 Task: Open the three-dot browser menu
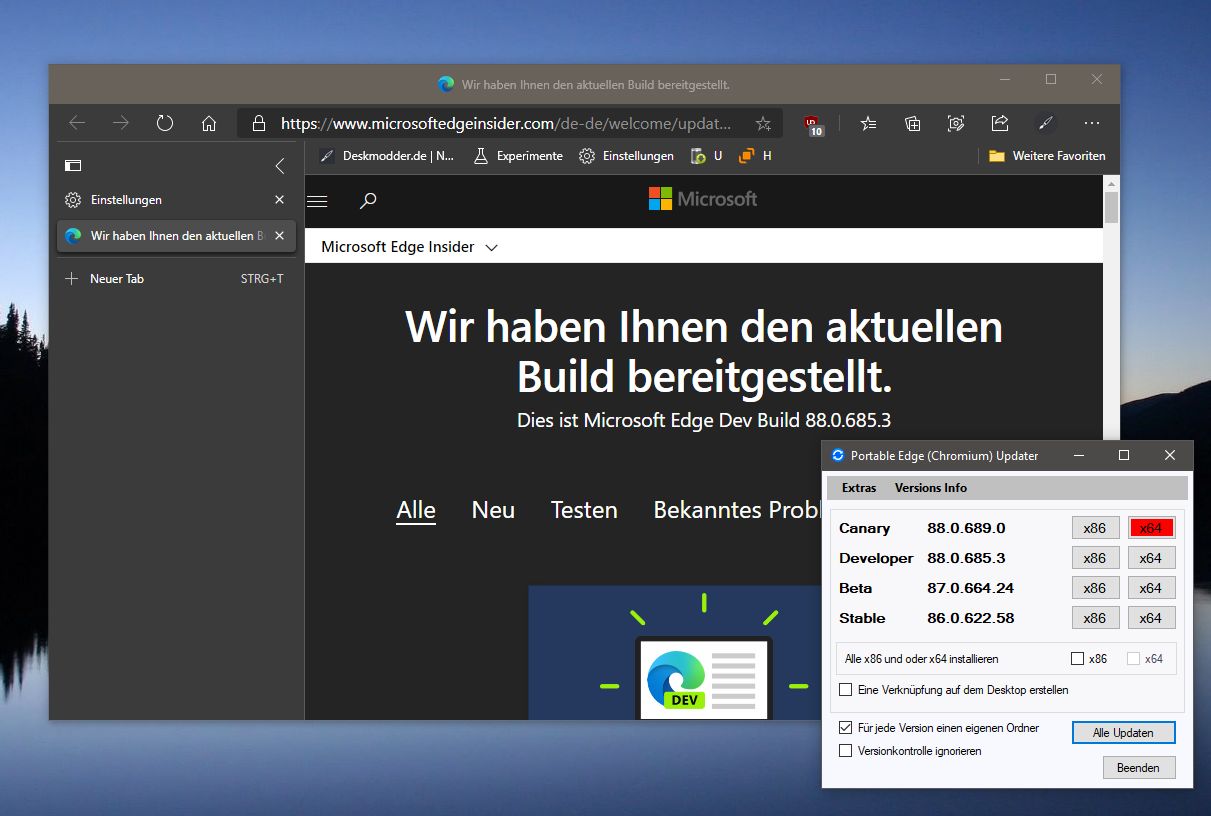pyautogui.click(x=1092, y=123)
